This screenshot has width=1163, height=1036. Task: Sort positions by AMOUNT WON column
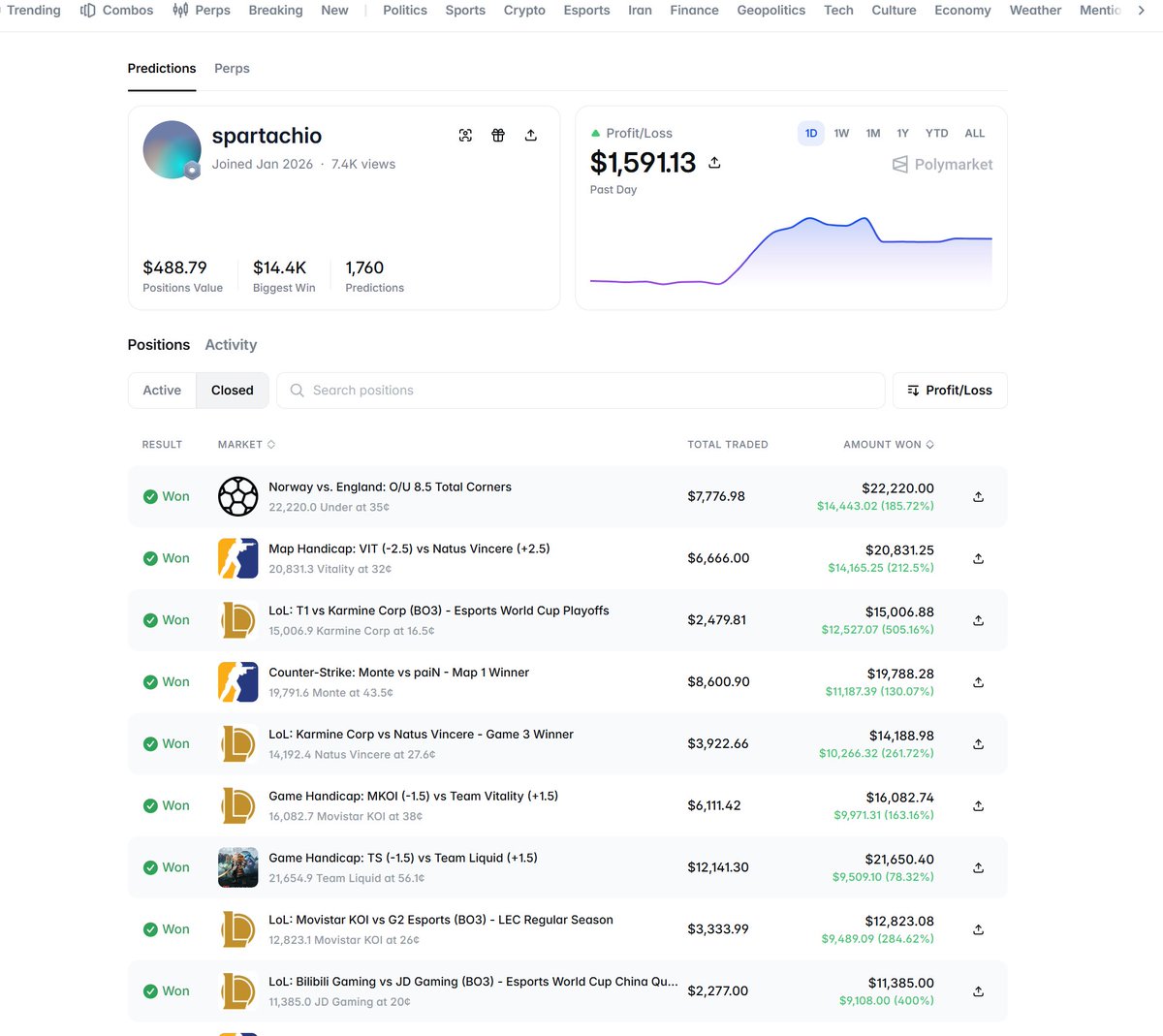tap(889, 445)
